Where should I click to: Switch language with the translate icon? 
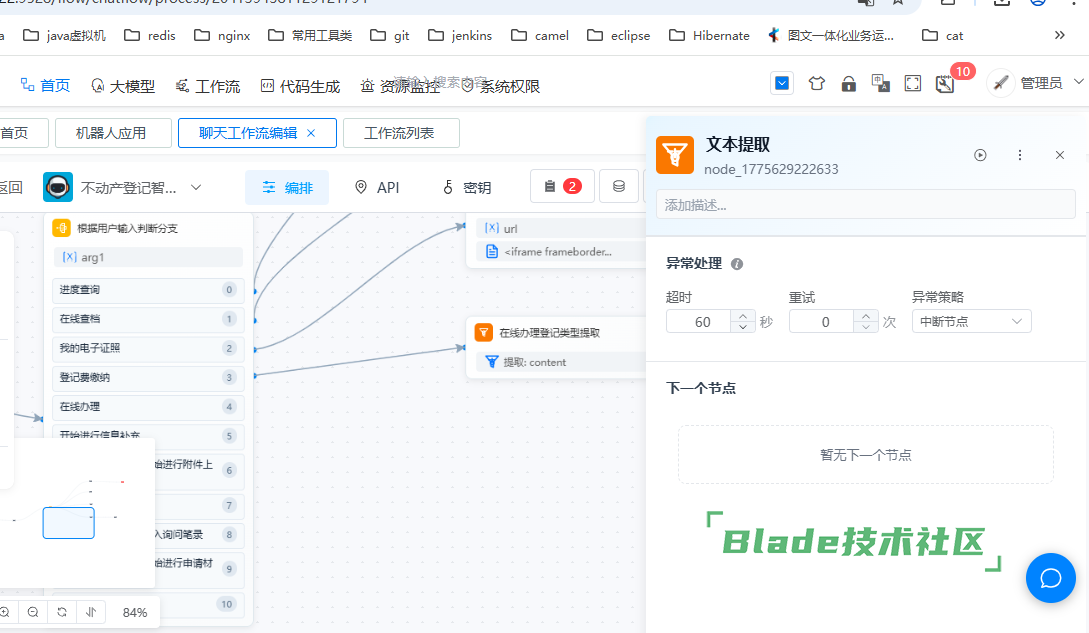click(880, 84)
